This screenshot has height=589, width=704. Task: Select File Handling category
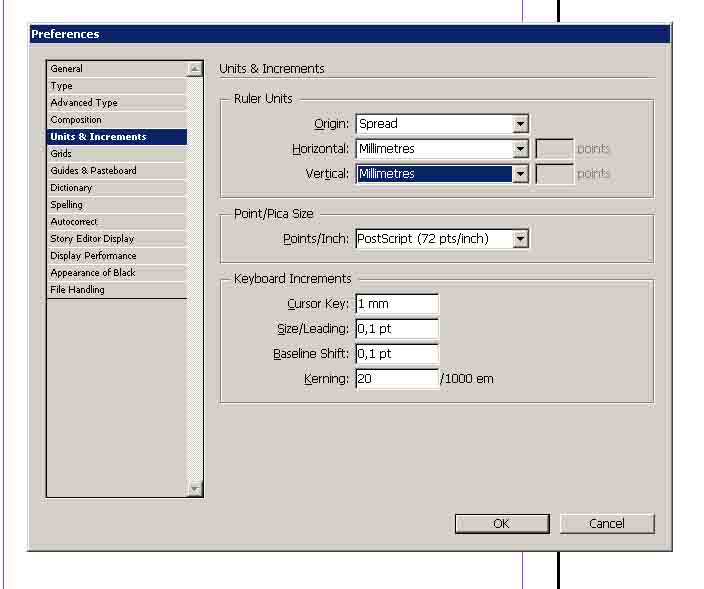pos(117,290)
